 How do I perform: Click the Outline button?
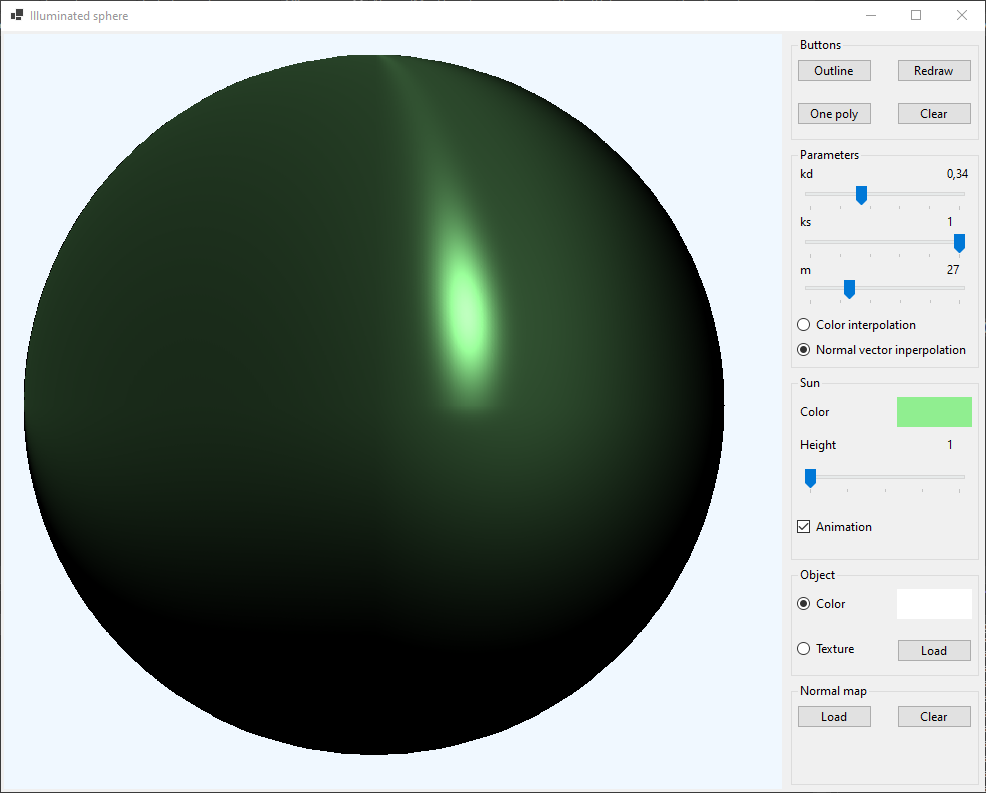834,71
